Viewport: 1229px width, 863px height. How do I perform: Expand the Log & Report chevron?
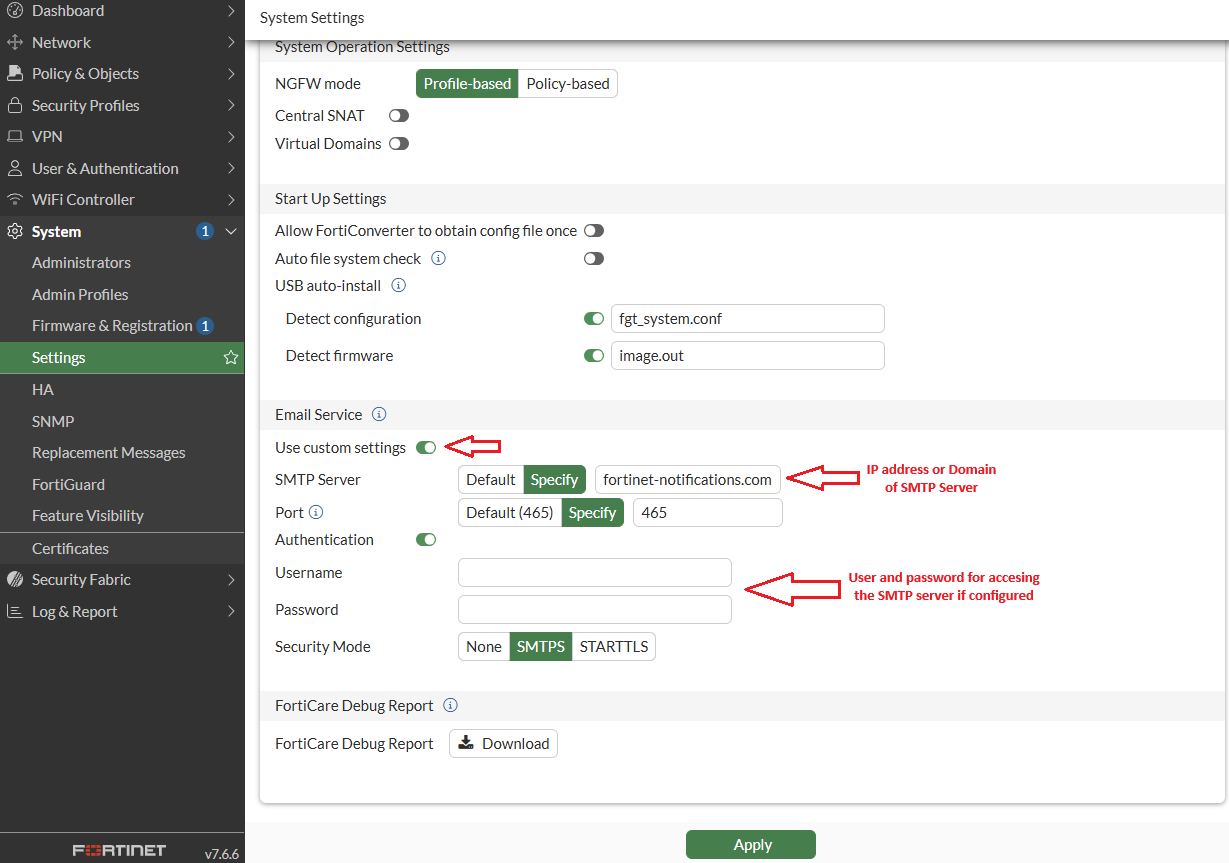click(231, 611)
